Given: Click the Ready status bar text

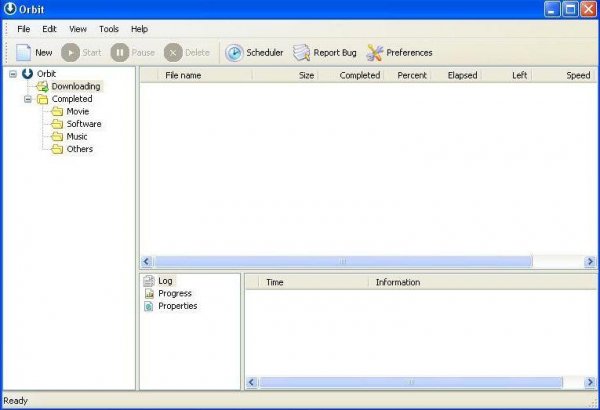Looking at the screenshot, I should click(x=15, y=401).
